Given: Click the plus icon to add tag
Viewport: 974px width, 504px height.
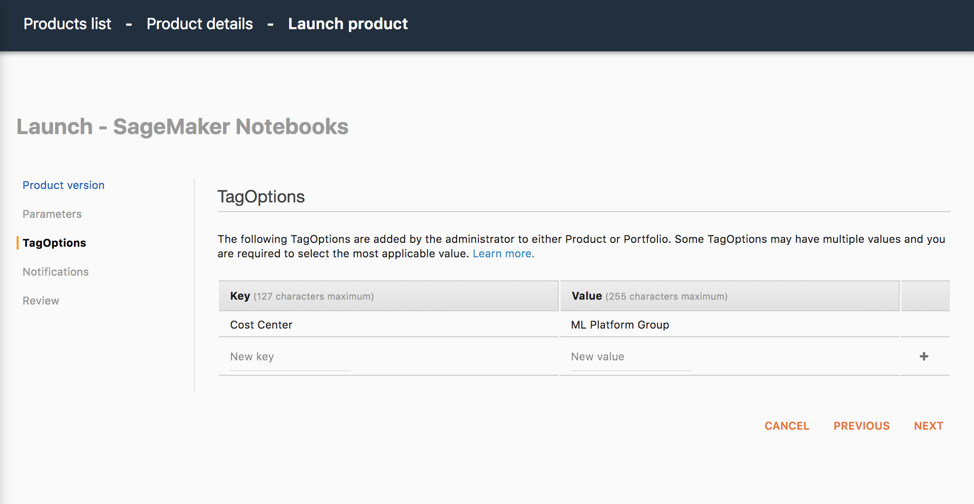Looking at the screenshot, I should click(x=924, y=357).
